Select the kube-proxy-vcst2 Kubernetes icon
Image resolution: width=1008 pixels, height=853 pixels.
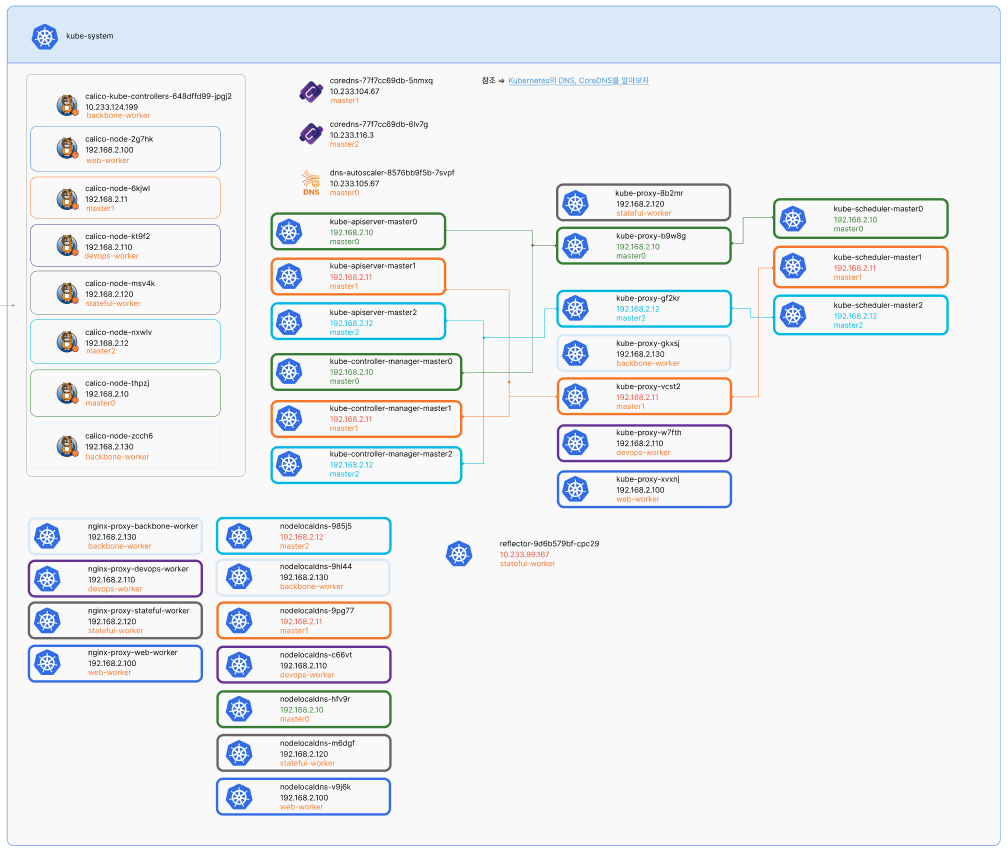click(x=575, y=397)
